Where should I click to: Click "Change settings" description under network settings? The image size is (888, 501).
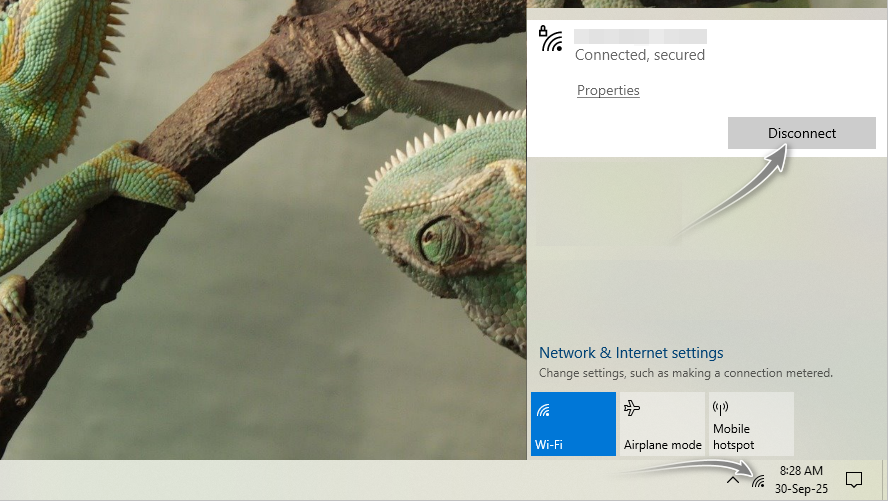coord(685,373)
